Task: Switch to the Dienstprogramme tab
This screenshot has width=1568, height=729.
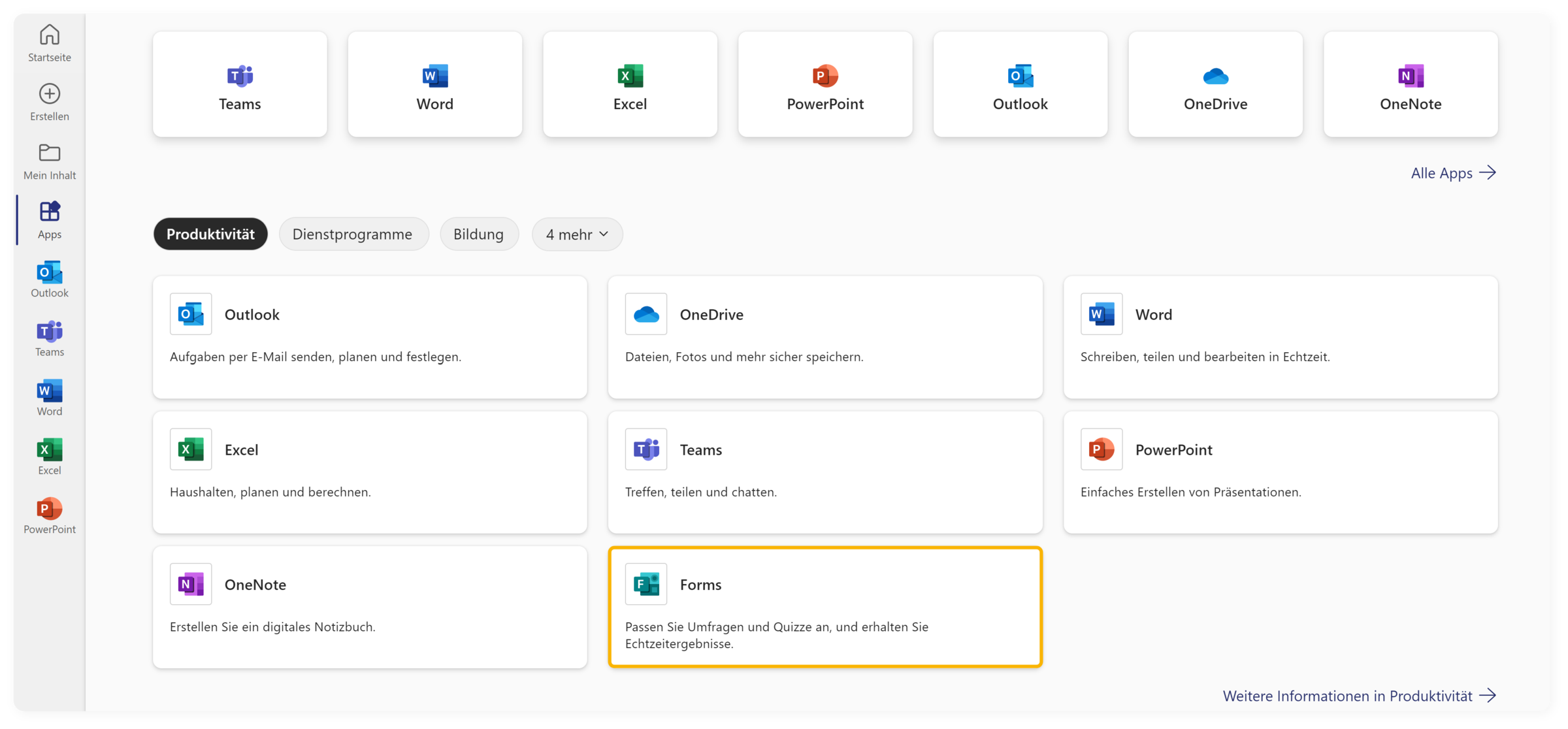Action: tap(353, 234)
